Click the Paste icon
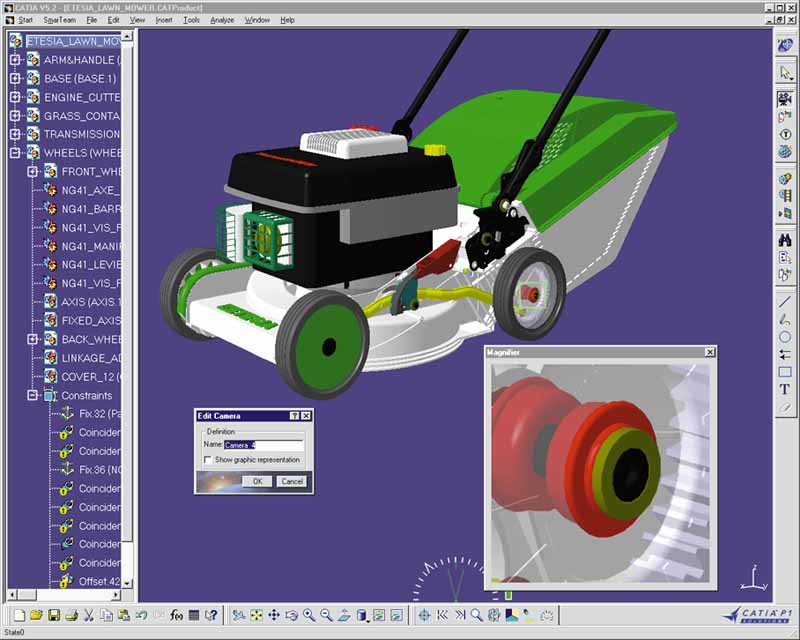800x640 pixels. pyautogui.click(x=124, y=615)
